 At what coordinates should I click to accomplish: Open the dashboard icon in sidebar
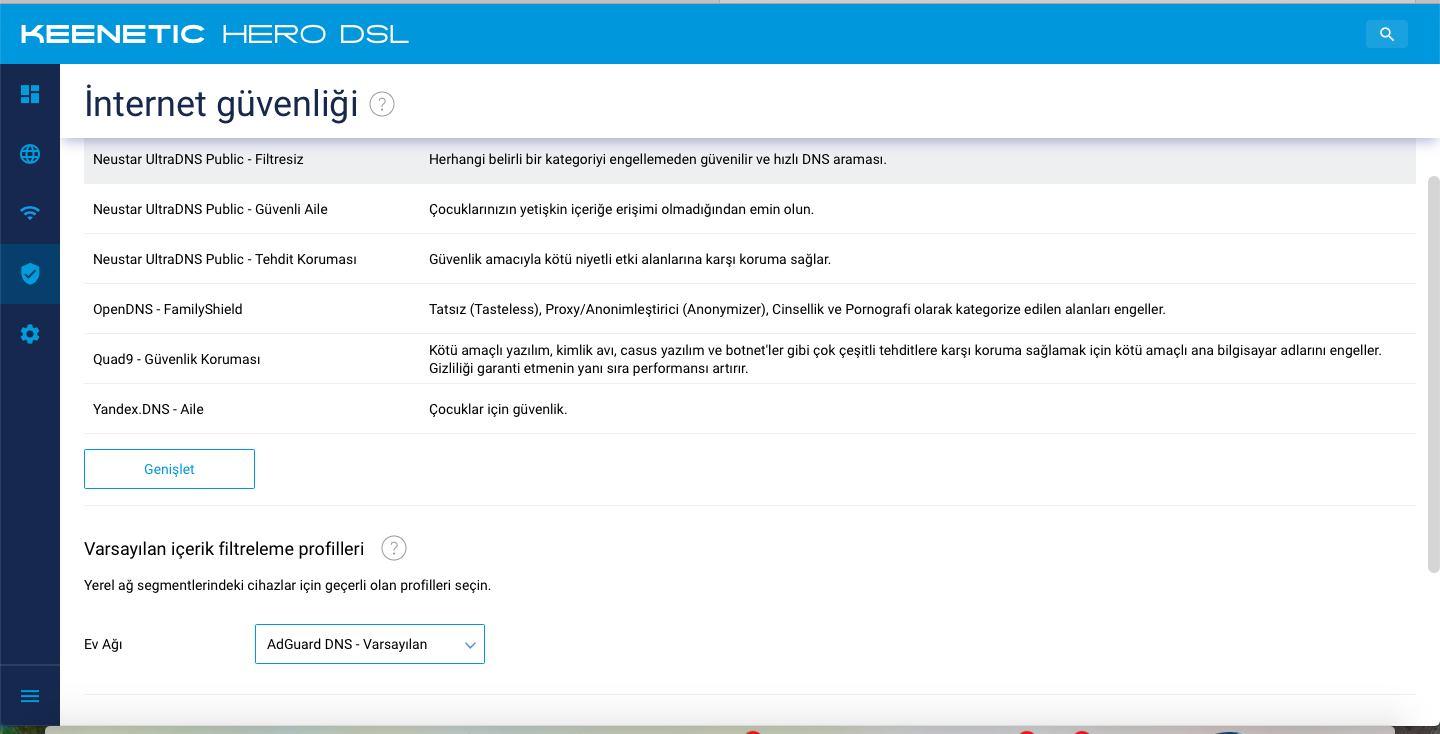click(x=30, y=94)
